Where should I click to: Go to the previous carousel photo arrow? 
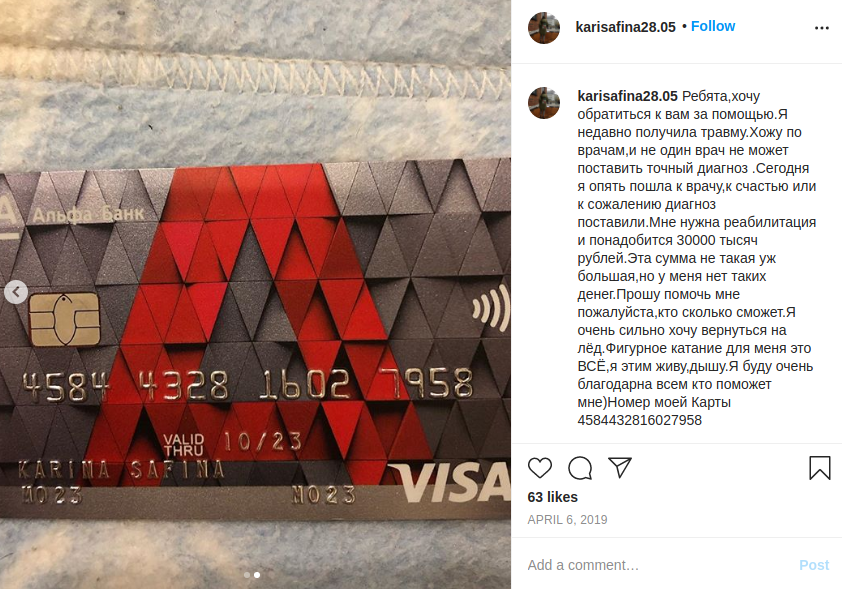pyautogui.click(x=16, y=292)
